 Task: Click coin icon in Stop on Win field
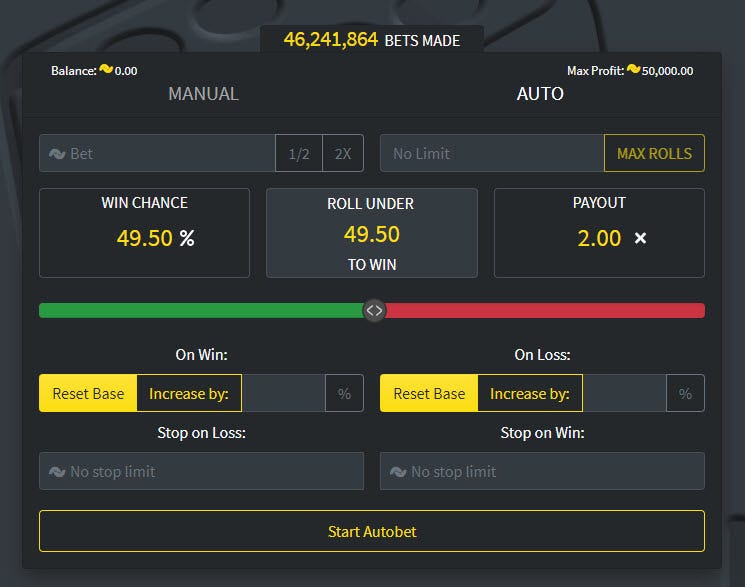(398, 472)
